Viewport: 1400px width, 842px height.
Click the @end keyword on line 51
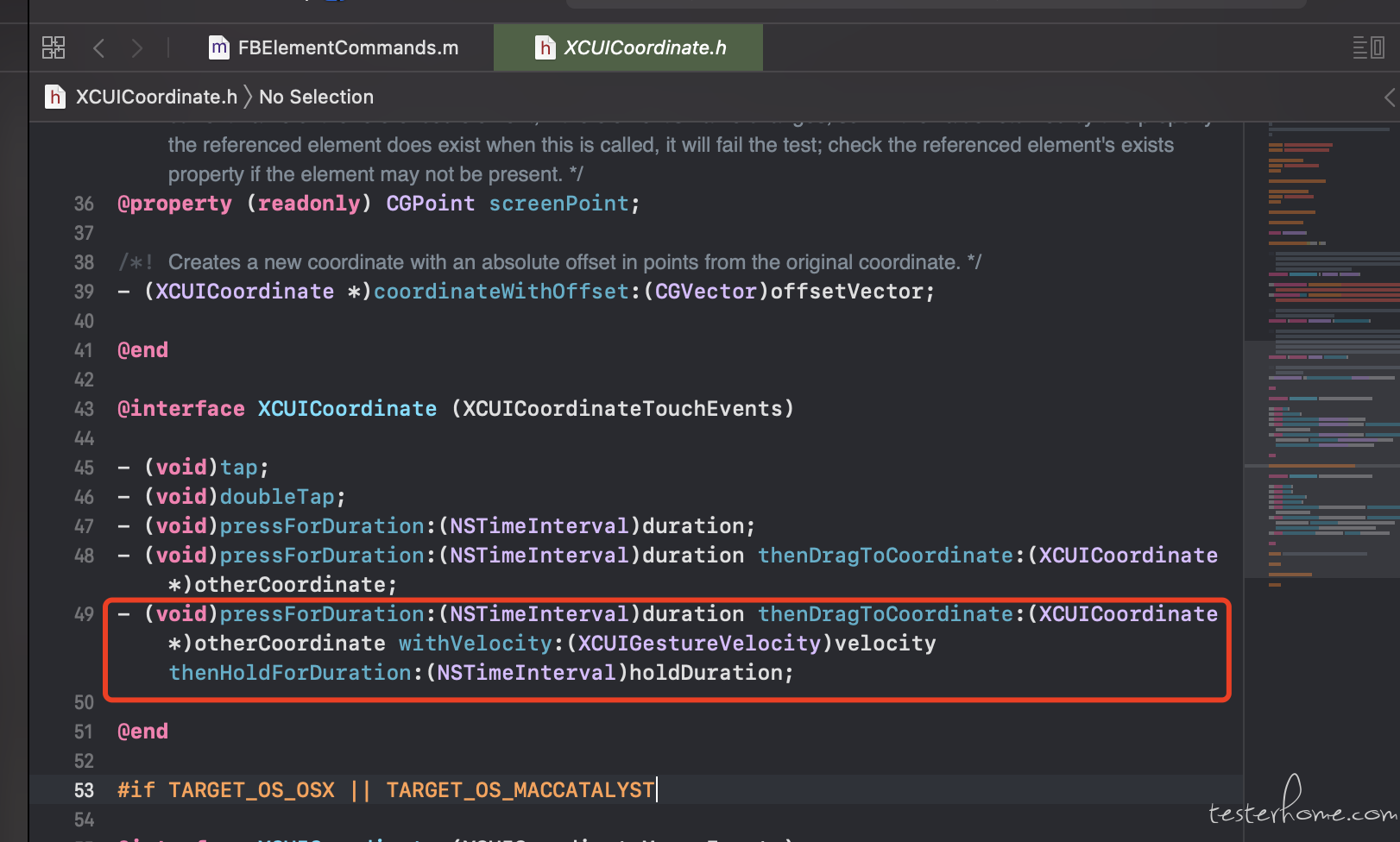click(143, 732)
